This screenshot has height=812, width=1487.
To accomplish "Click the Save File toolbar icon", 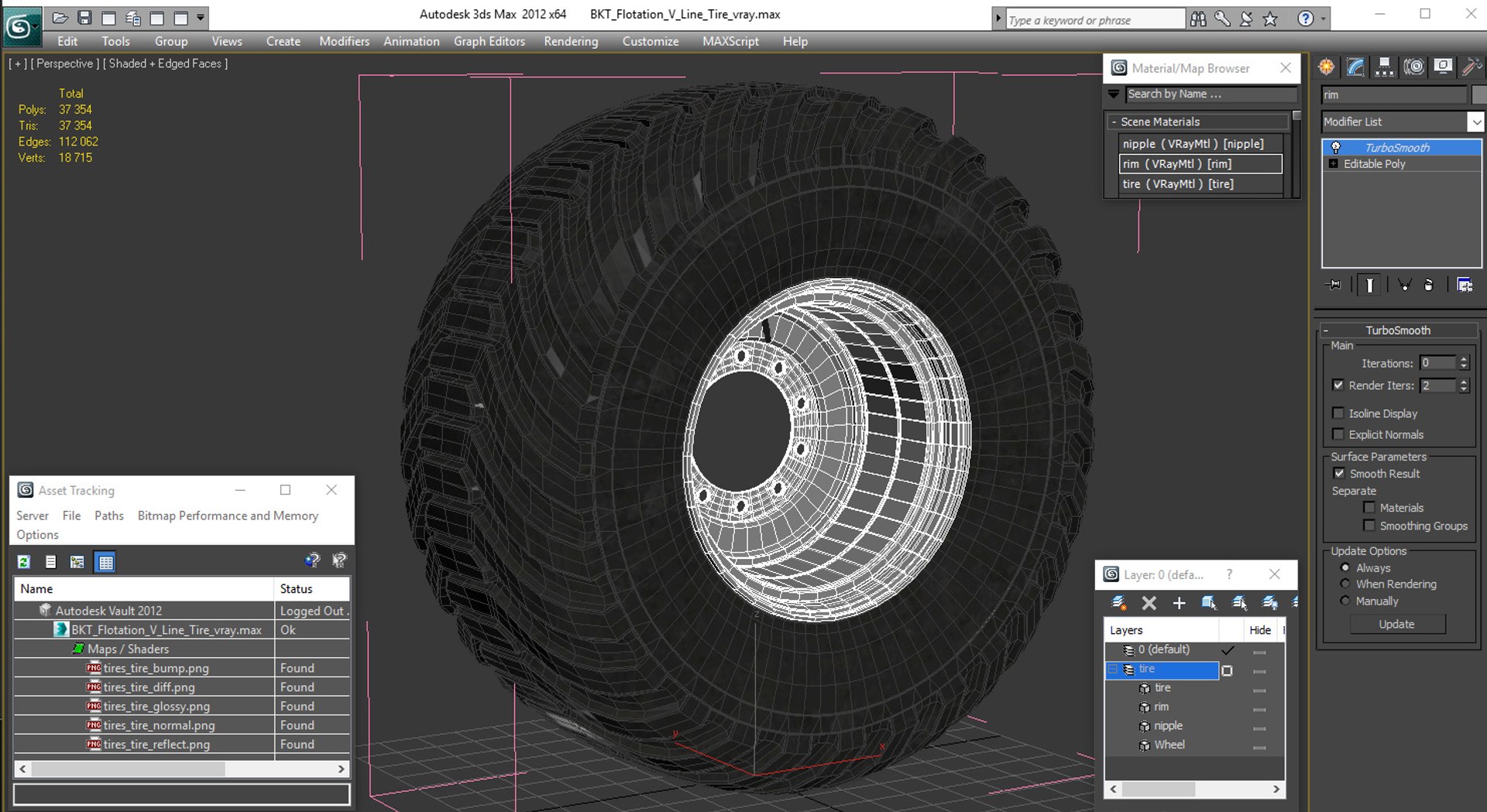I will (85, 17).
